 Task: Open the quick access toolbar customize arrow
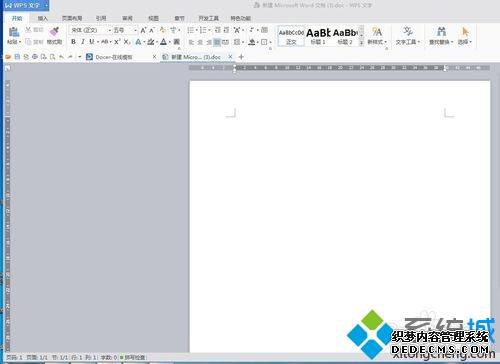pyautogui.click(x=79, y=57)
